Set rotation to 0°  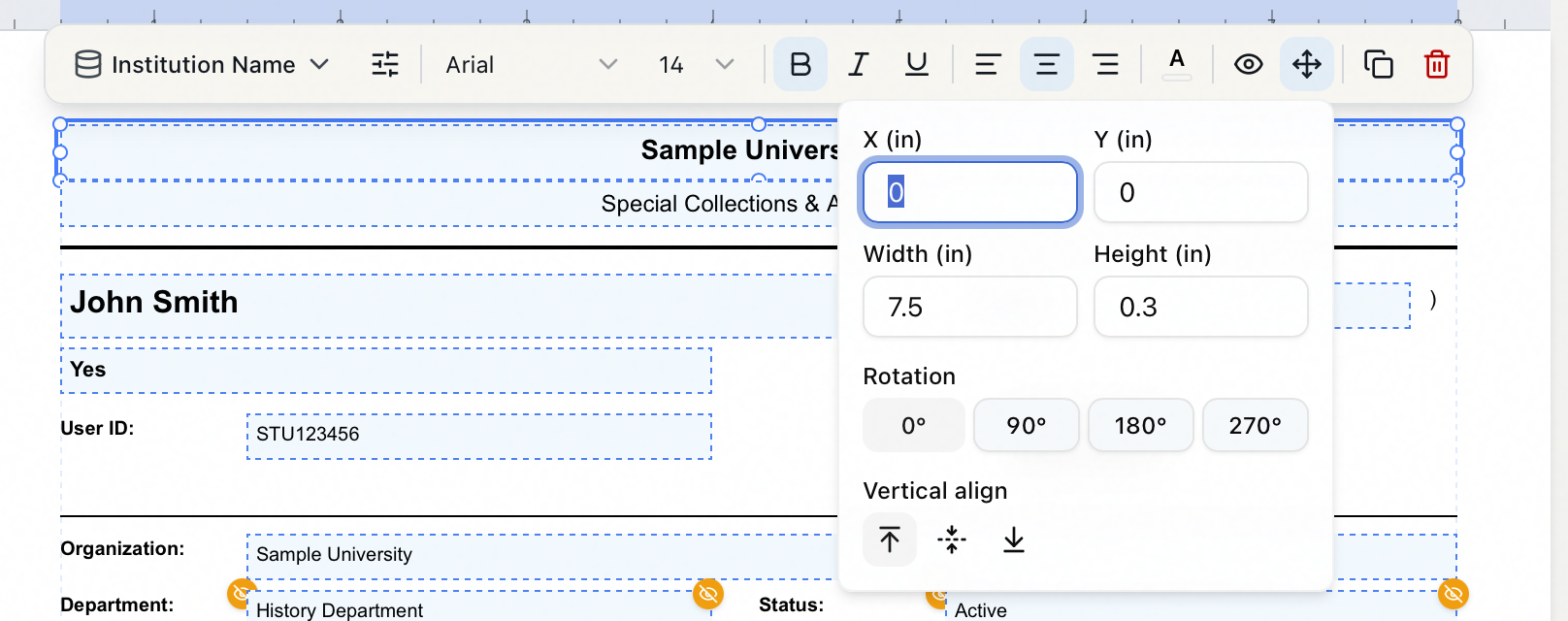914,425
